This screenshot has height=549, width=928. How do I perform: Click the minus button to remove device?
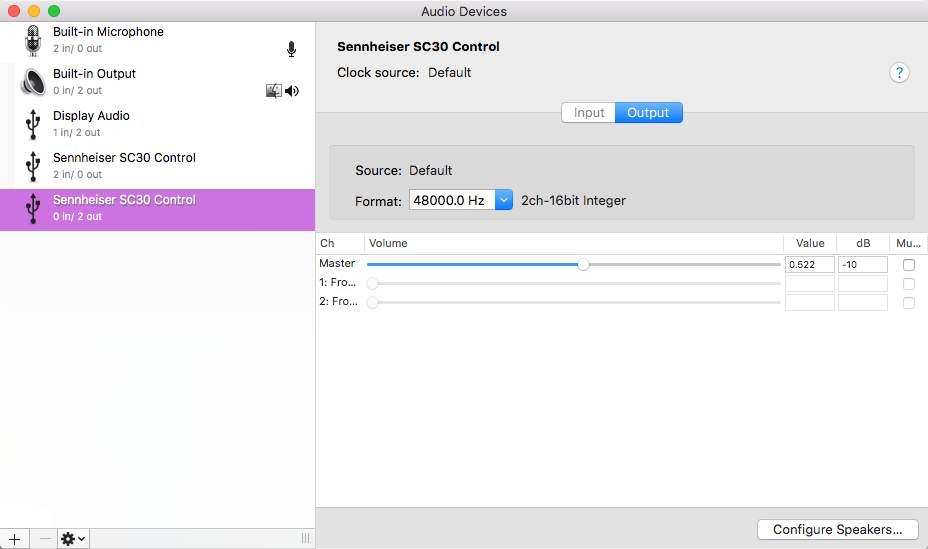coord(44,538)
